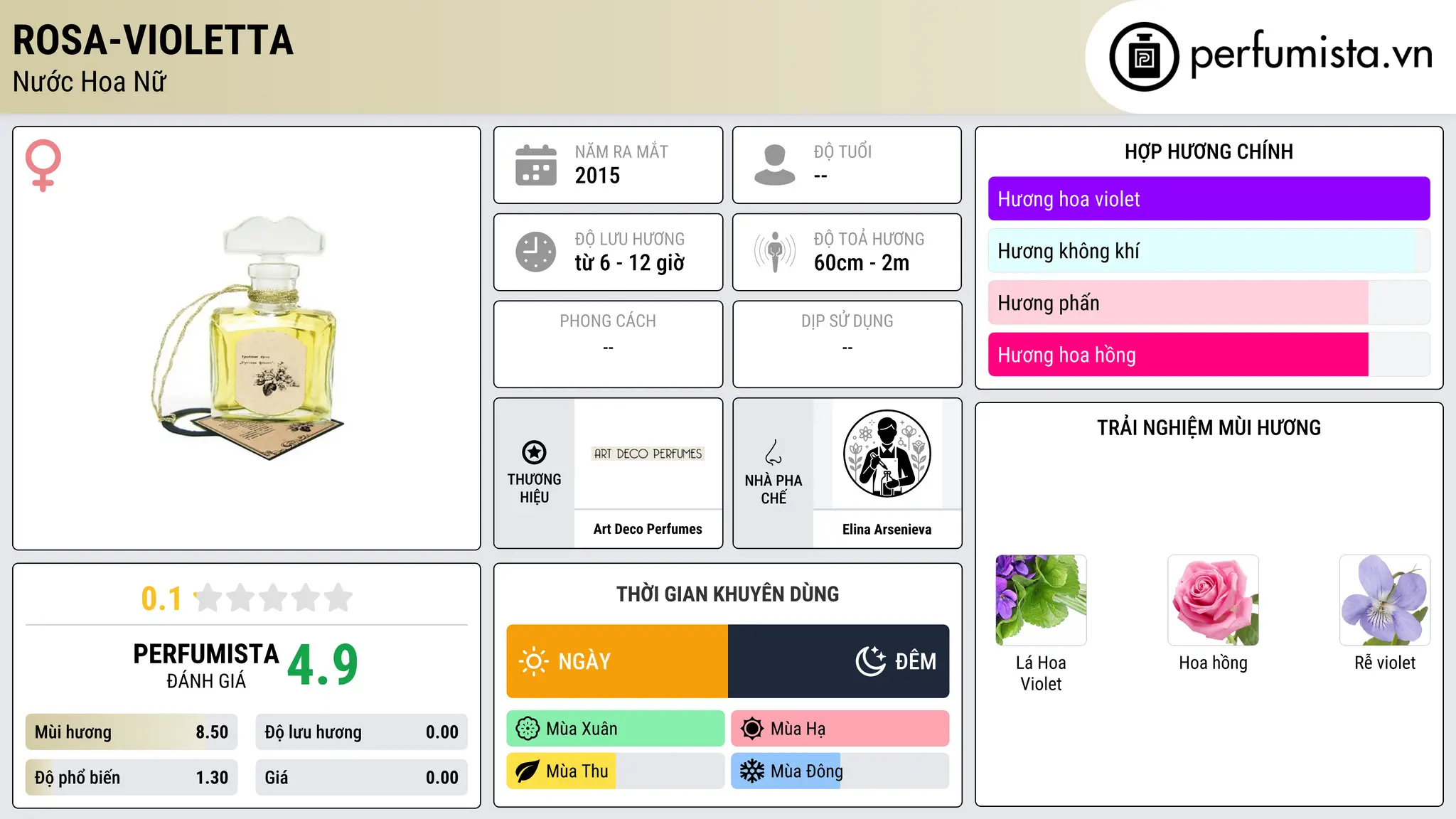The image size is (1456, 819).
Task: Visit the perfumista.vn site name
Action: [x=1311, y=54]
